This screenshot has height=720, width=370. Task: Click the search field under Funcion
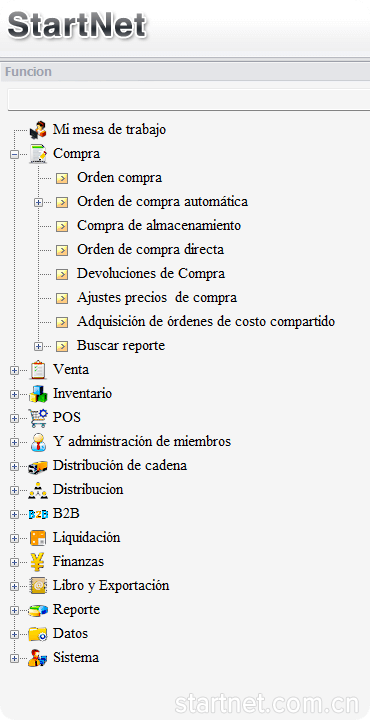click(189, 100)
